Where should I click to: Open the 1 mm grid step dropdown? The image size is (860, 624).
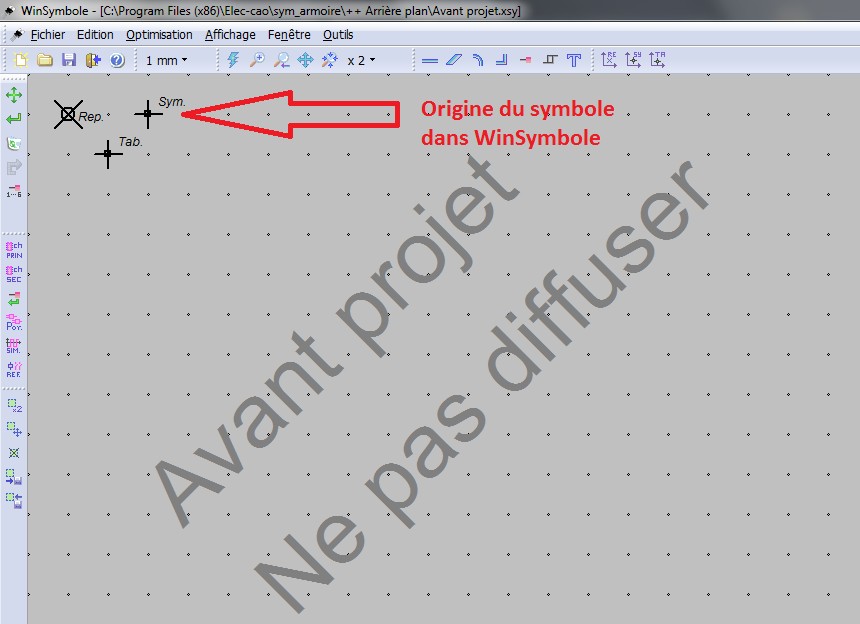click(x=166, y=60)
